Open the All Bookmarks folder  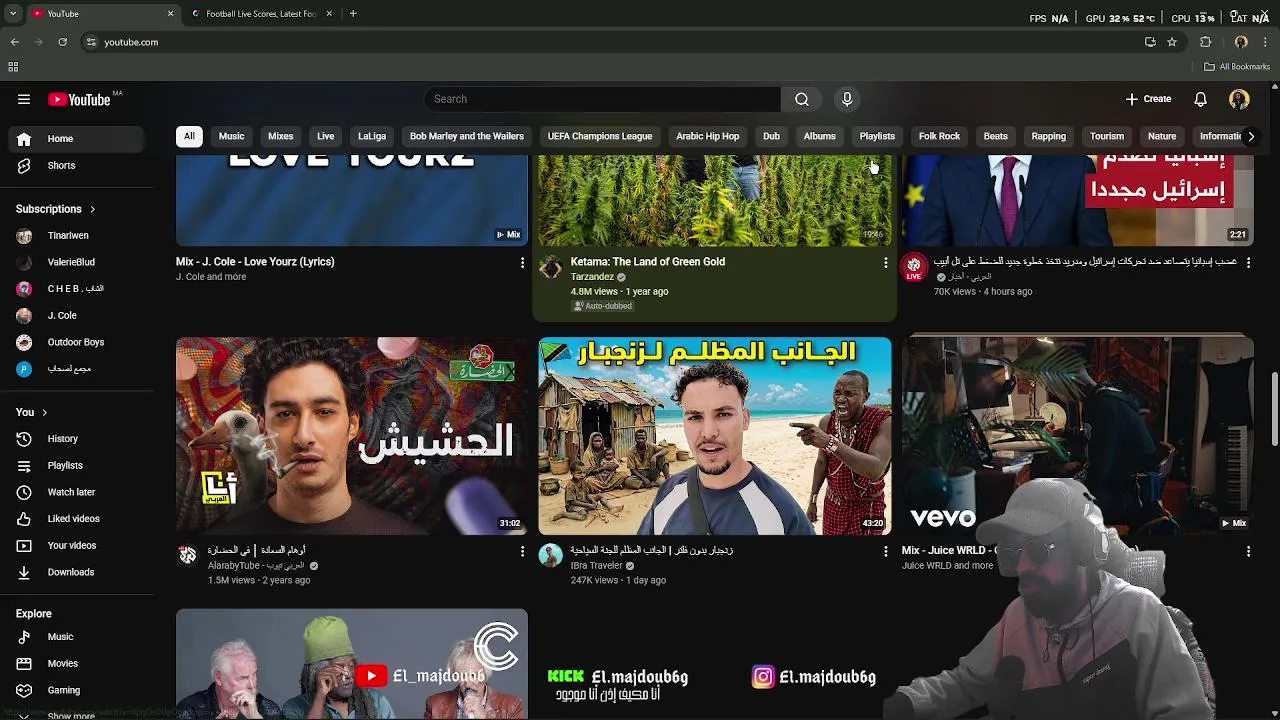point(1237,67)
